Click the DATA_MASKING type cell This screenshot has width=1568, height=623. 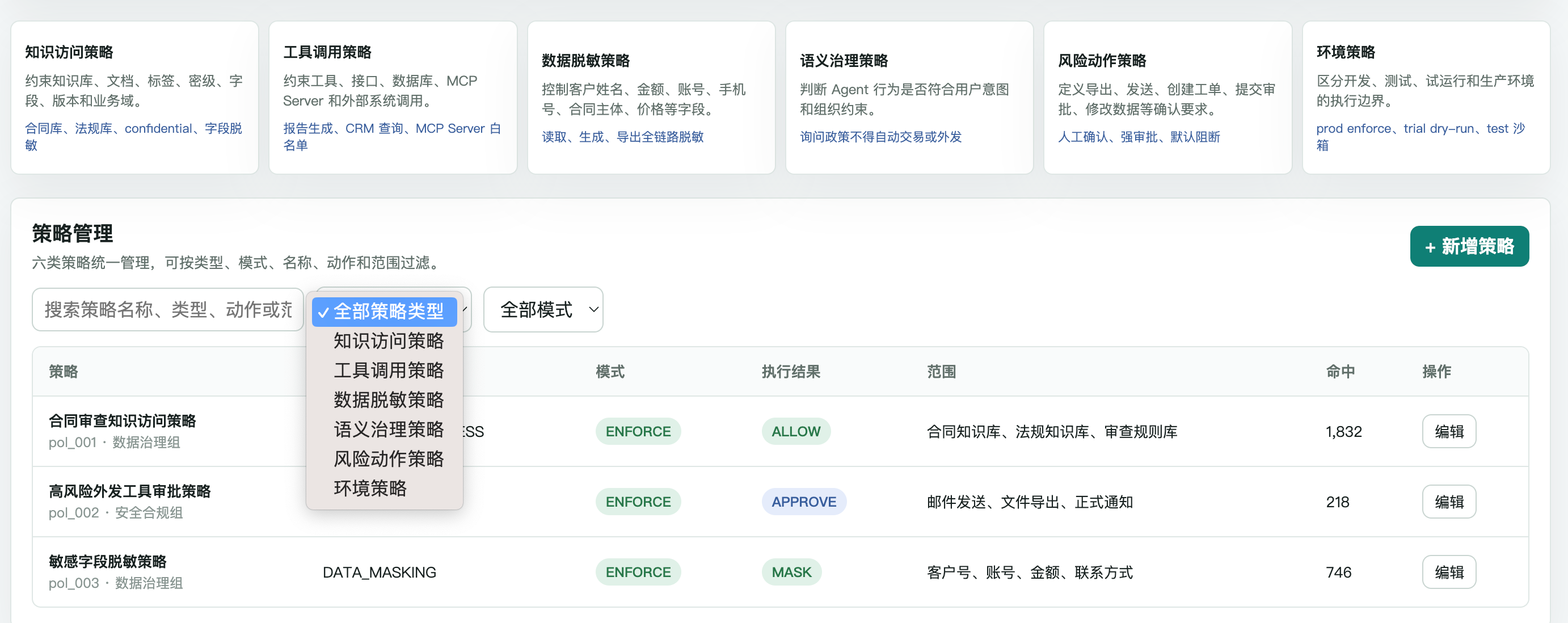coord(379,573)
